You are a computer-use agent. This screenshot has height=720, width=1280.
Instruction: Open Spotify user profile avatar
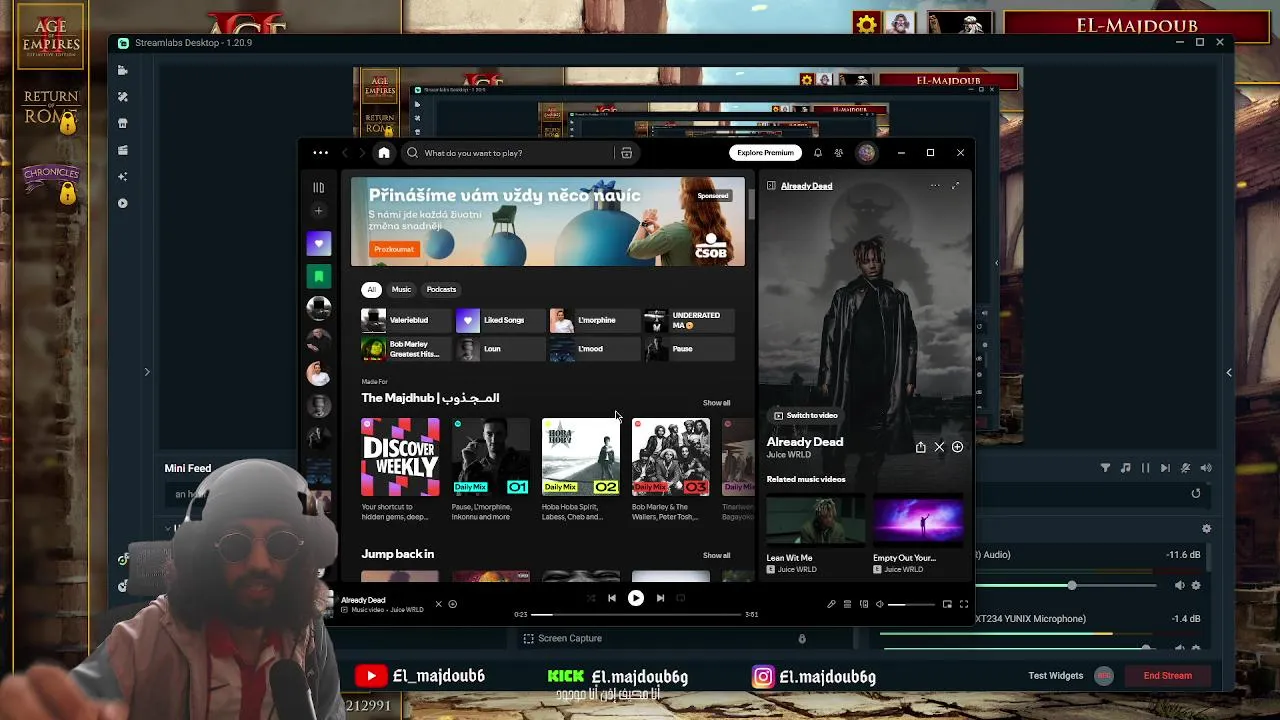tap(866, 153)
